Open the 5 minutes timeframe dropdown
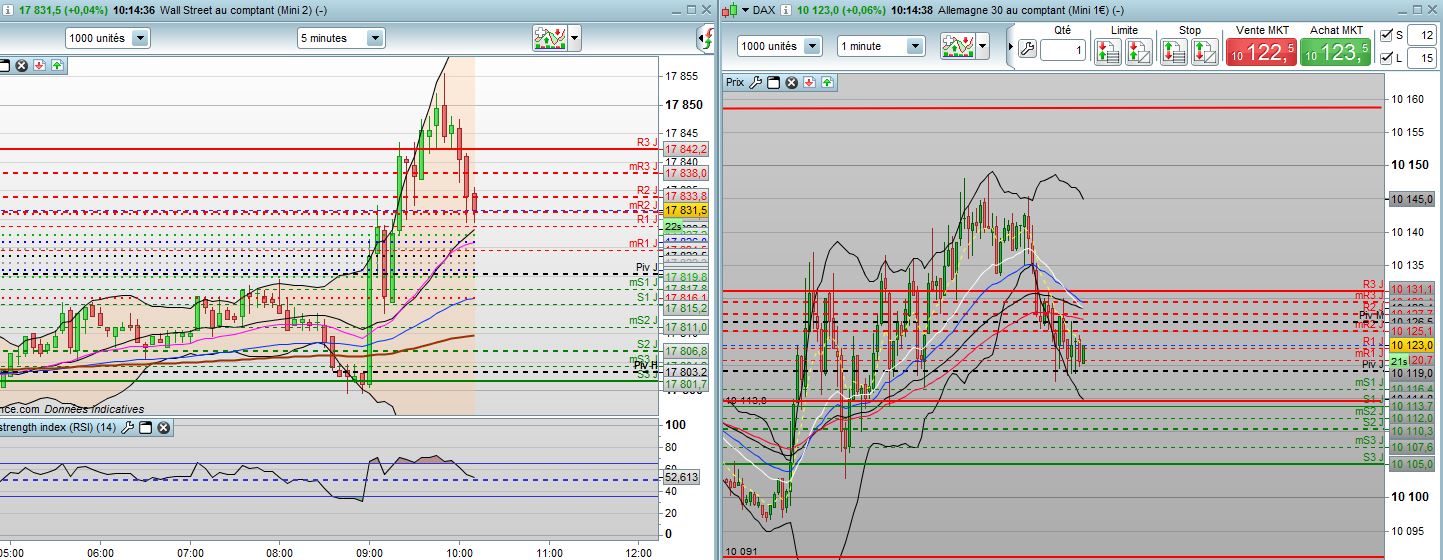Viewport: 1443px width, 560px height. [x=341, y=38]
